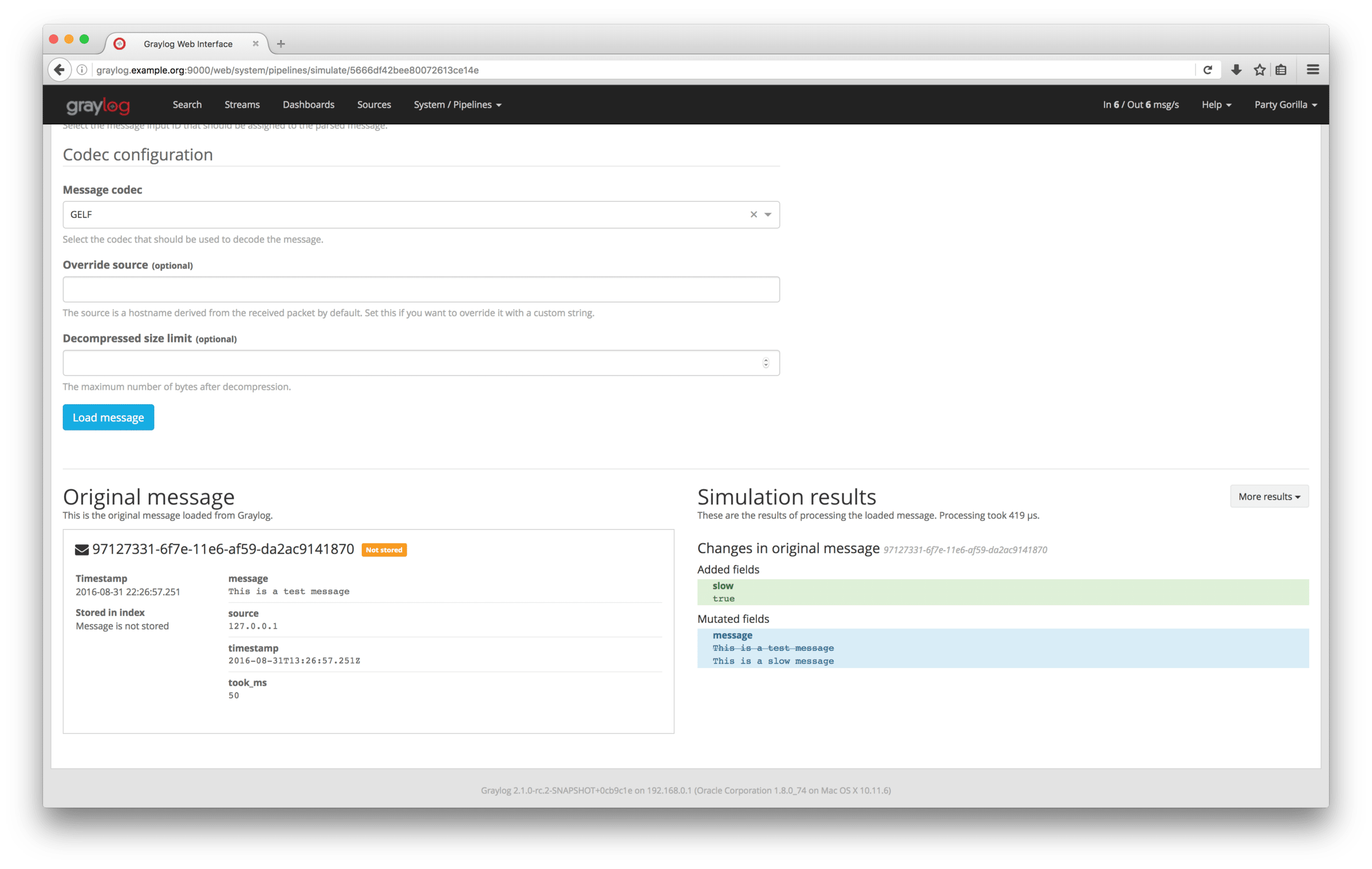The height and width of the screenshot is (869, 1372).
Task: Open a new browser tab with plus icon
Action: tap(280, 44)
